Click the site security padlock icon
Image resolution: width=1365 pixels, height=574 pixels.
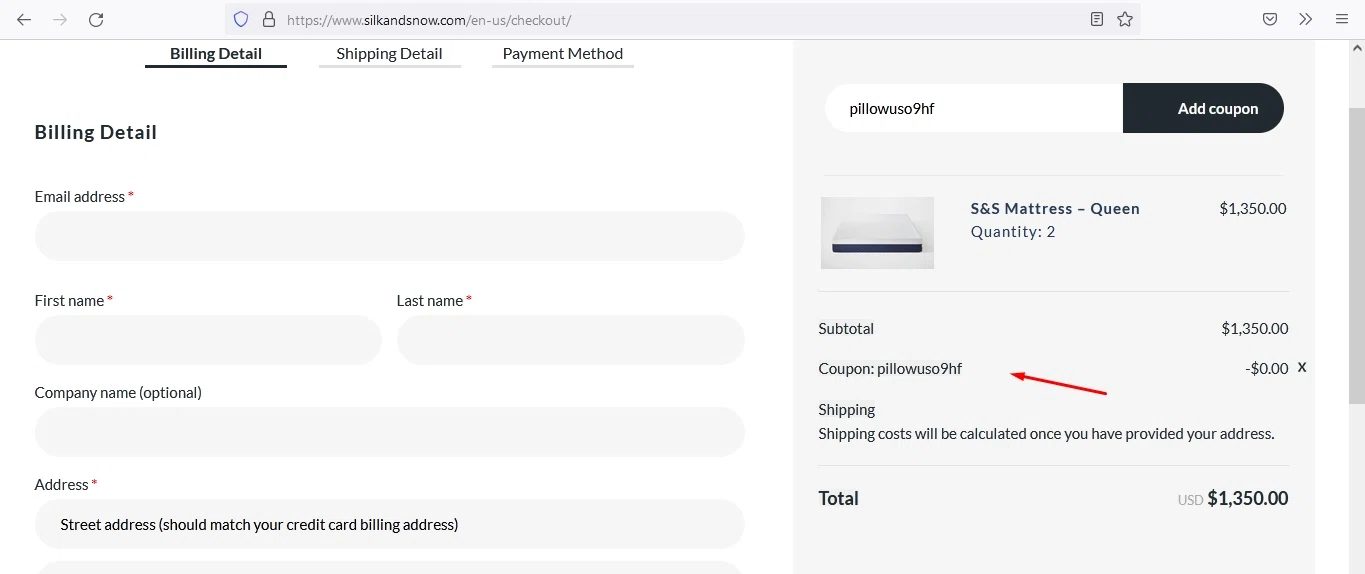pyautogui.click(x=268, y=19)
